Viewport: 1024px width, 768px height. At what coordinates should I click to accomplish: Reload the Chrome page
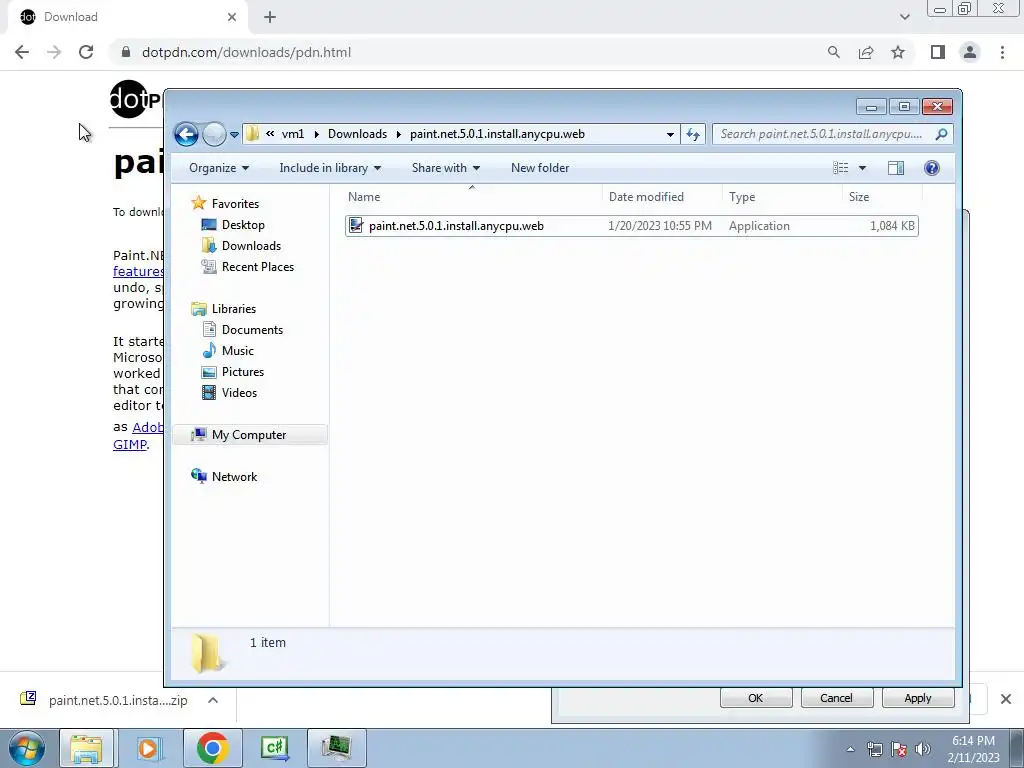[x=86, y=52]
